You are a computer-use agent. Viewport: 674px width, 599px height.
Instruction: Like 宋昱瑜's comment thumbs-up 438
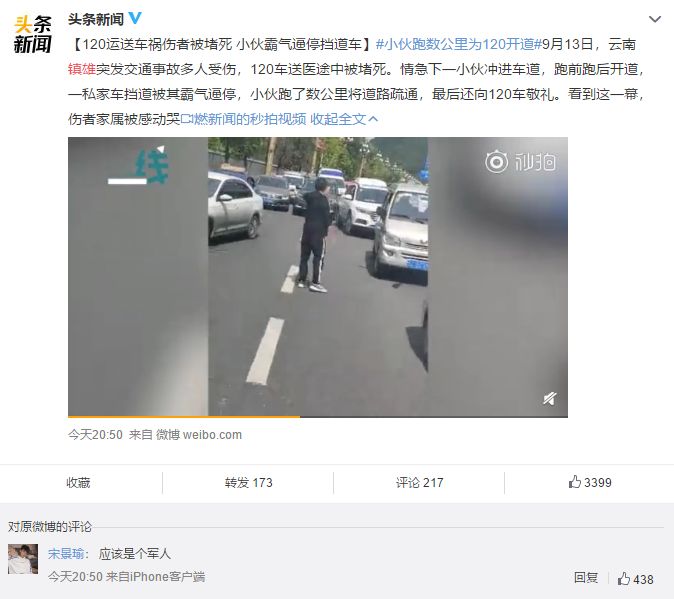tap(635, 579)
